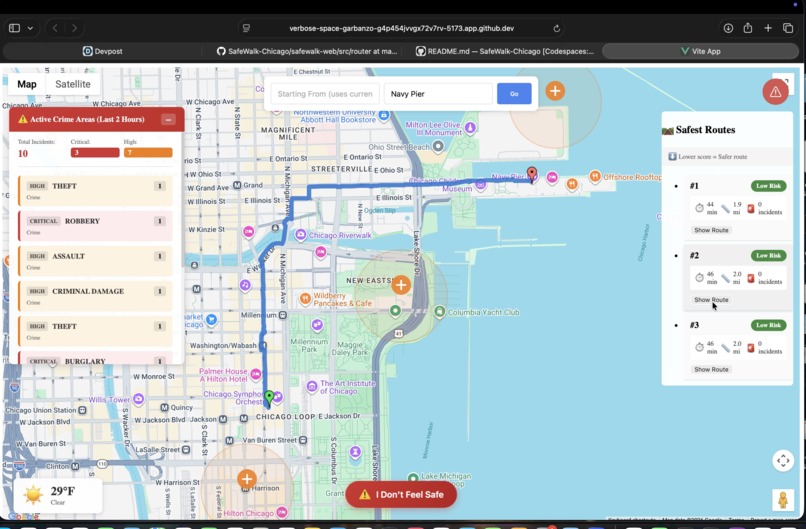This screenshot has width=806, height=529.
Task: Click the Starting From input field
Action: [x=325, y=94]
